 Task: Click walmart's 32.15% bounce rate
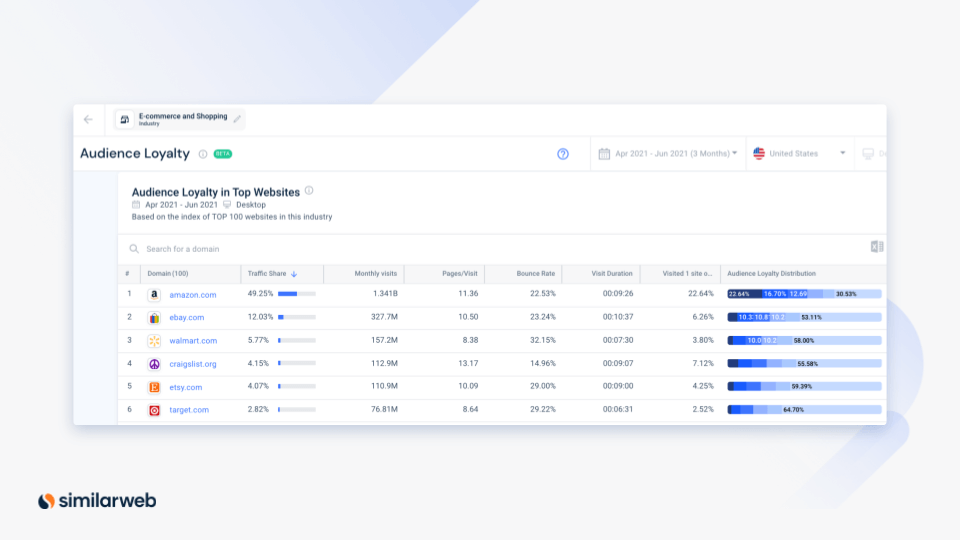point(543,340)
